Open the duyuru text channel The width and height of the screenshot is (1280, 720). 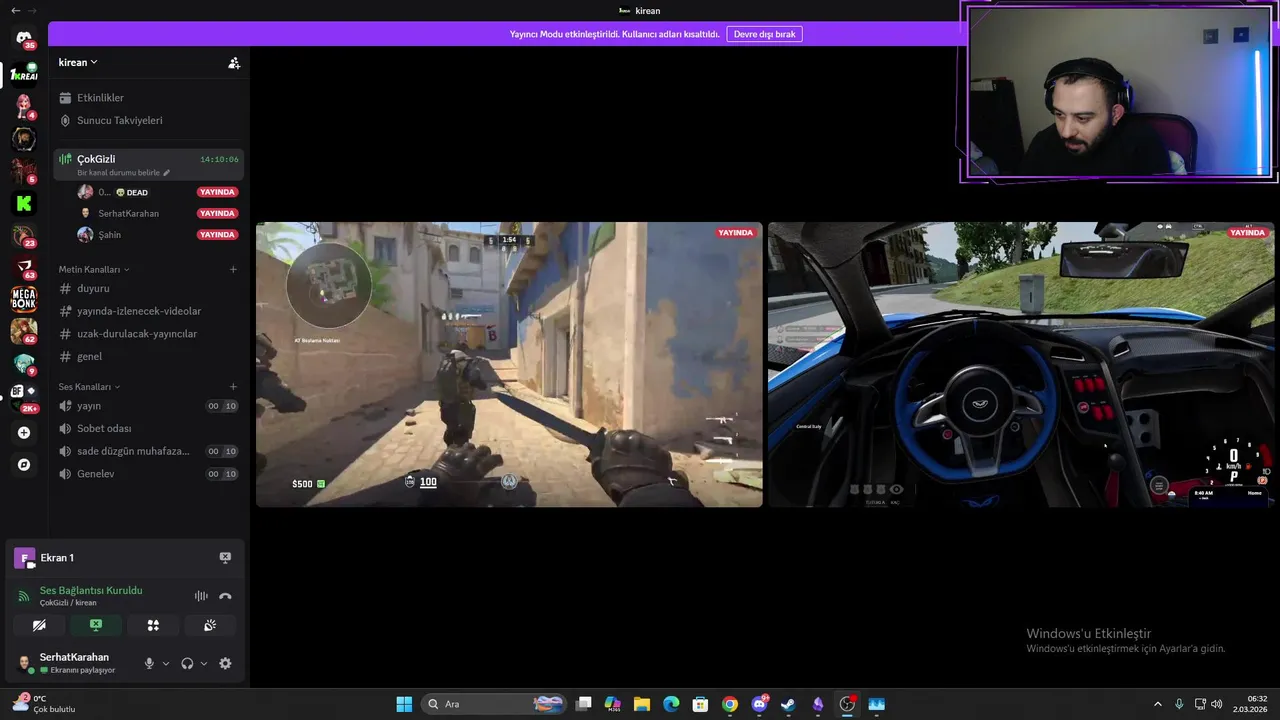(x=148, y=288)
